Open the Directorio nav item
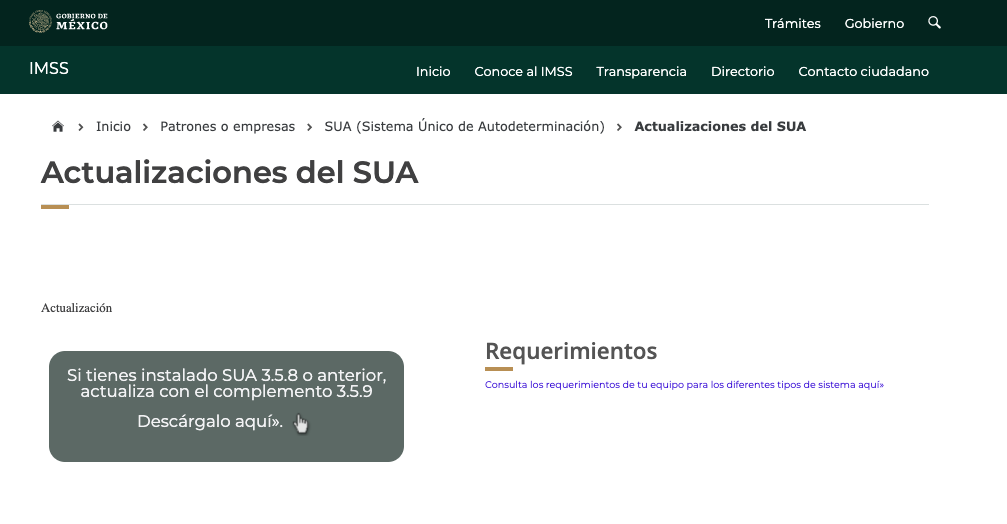Image resolution: width=1007 pixels, height=524 pixels. pyautogui.click(x=742, y=71)
